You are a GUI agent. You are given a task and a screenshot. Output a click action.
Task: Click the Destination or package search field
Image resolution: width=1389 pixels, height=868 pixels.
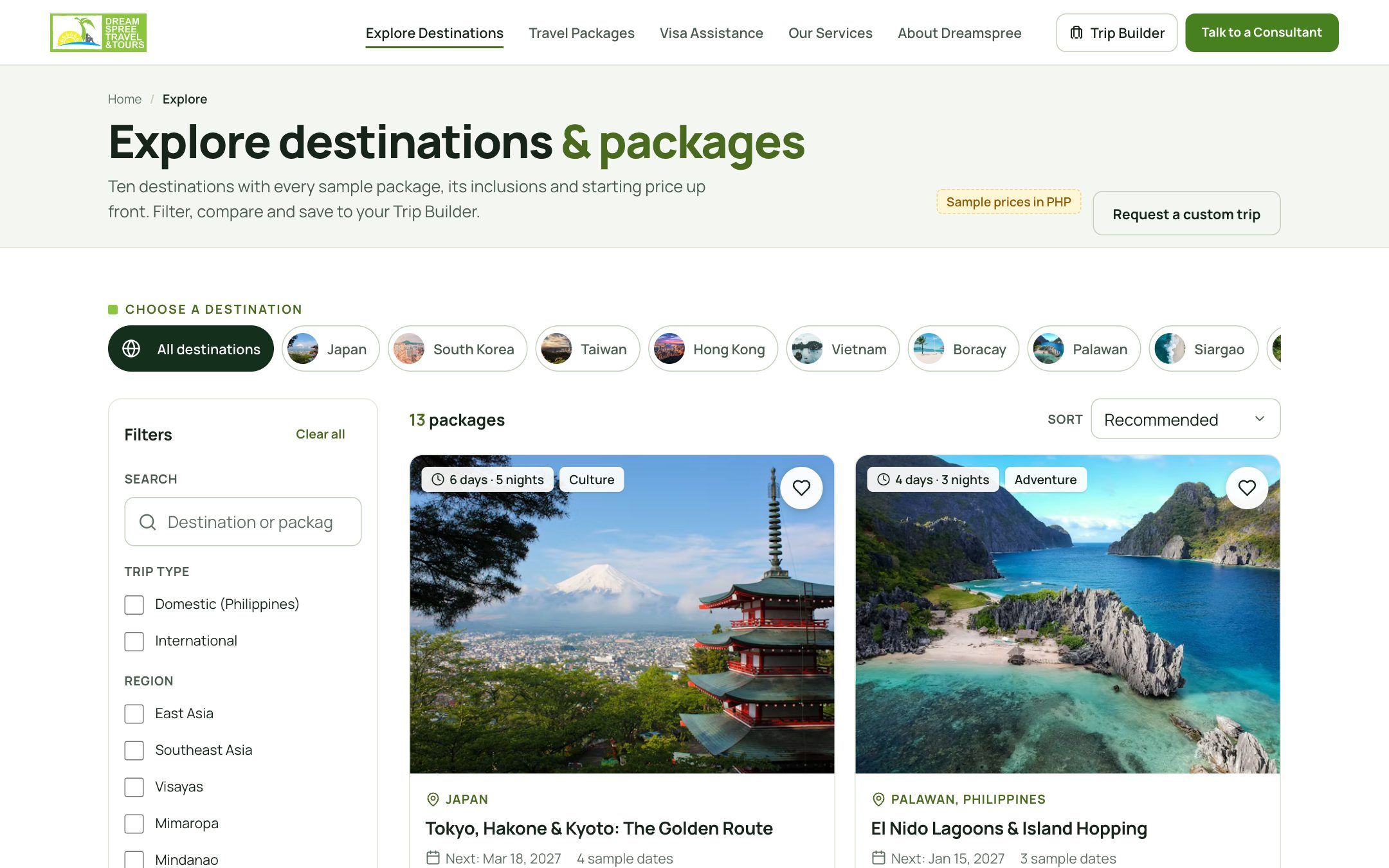(x=243, y=521)
